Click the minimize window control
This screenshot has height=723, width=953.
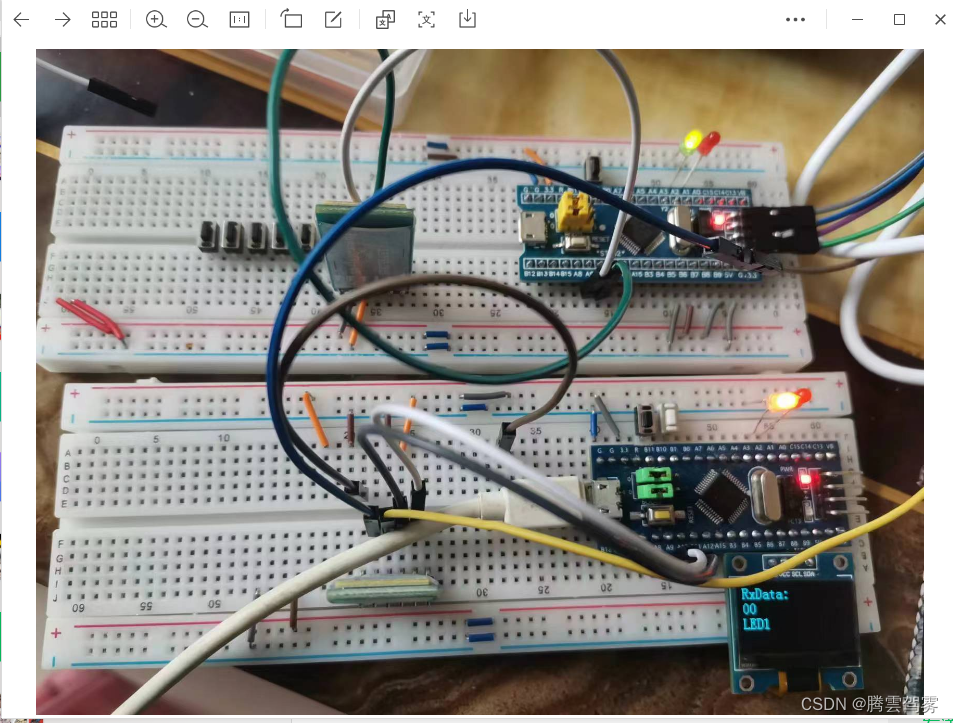(857, 18)
